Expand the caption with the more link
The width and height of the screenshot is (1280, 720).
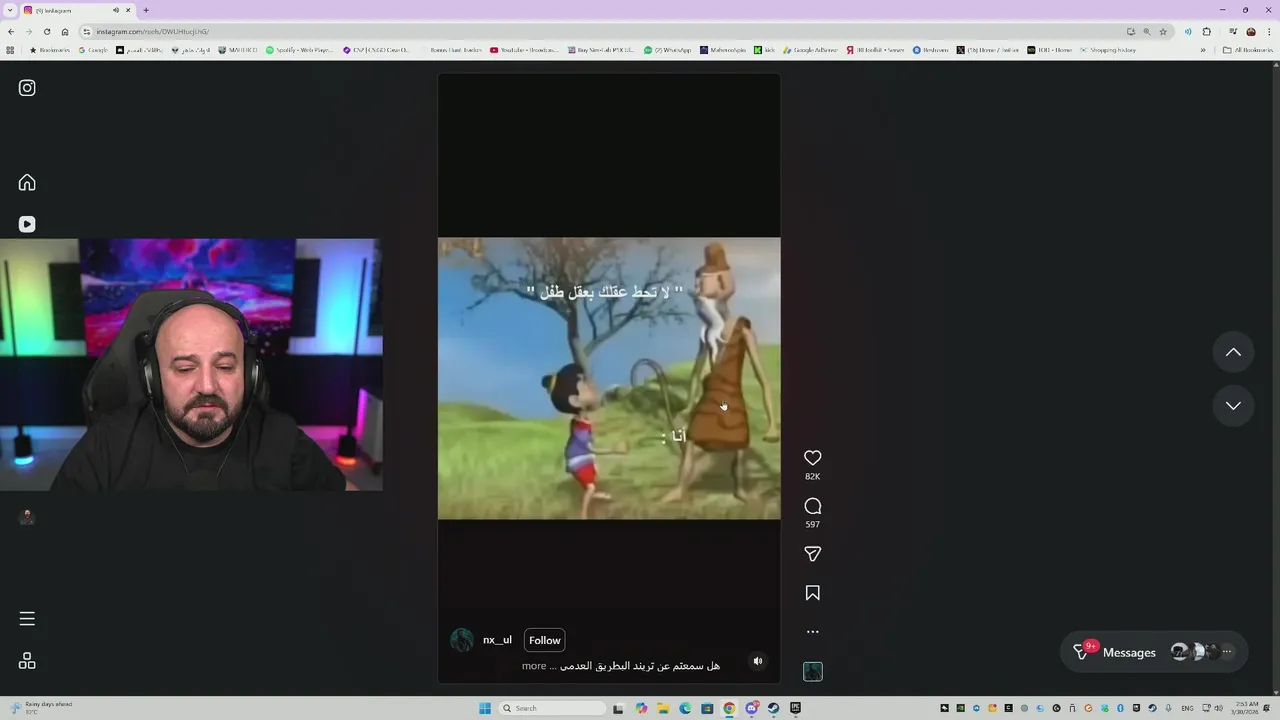534,666
